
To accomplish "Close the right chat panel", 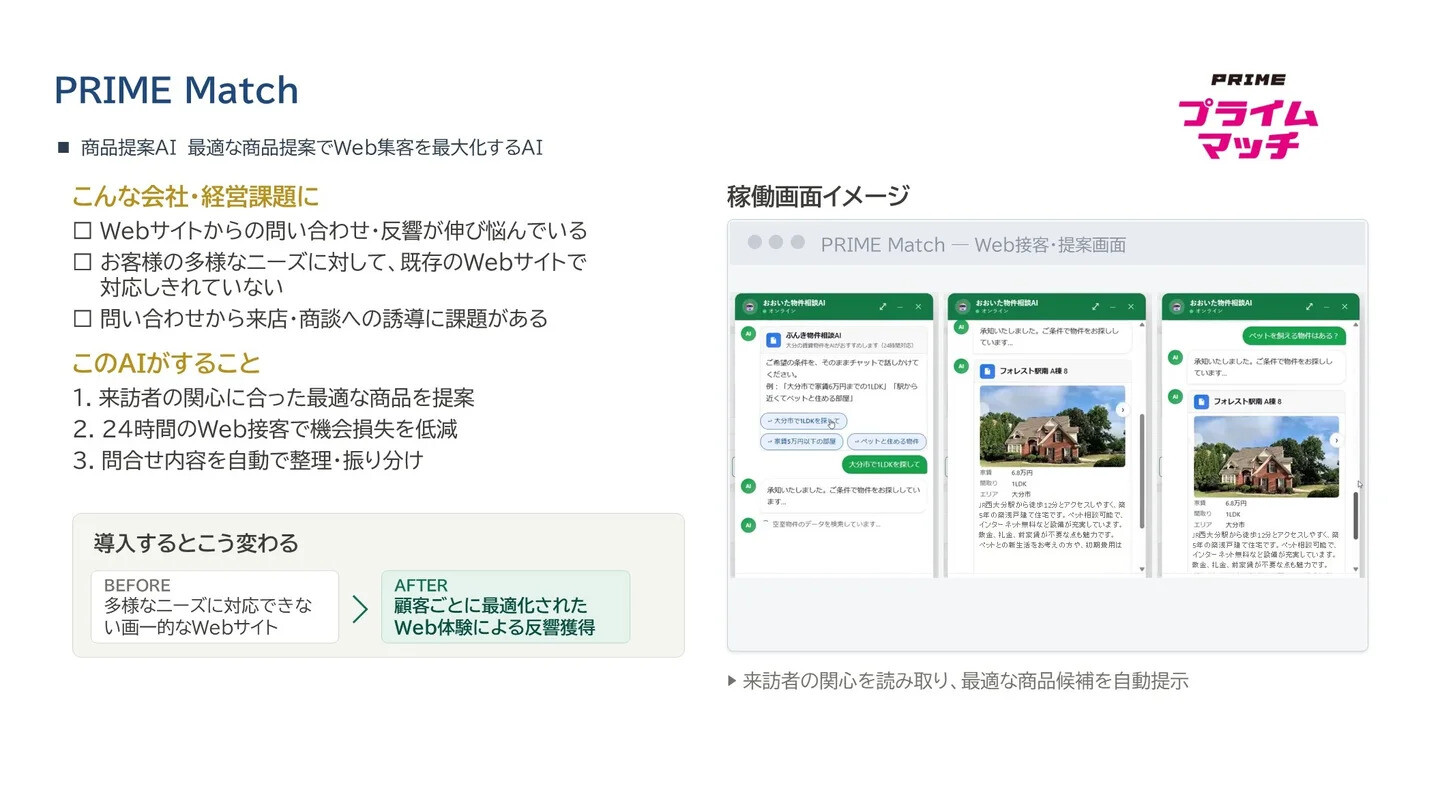I will point(1346,307).
